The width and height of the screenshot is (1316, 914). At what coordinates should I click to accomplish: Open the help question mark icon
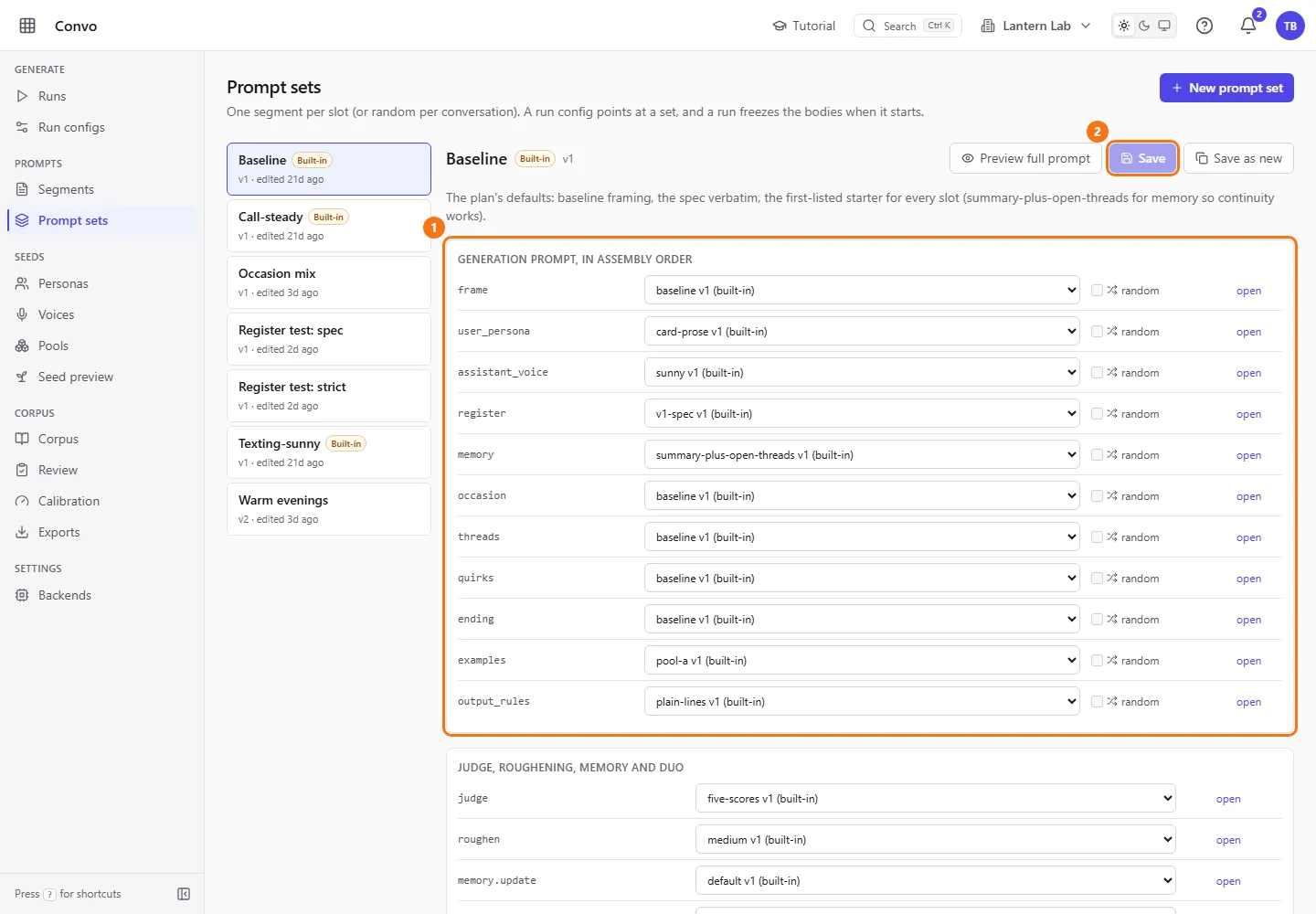tap(1205, 26)
